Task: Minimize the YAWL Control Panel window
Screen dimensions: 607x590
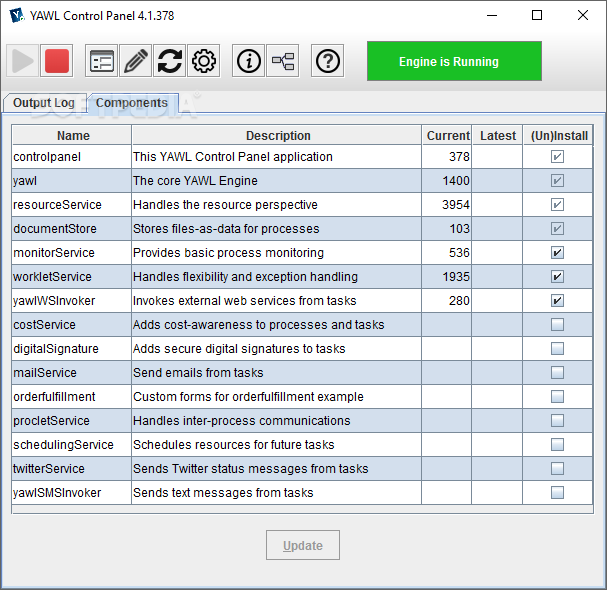Action: tap(492, 15)
